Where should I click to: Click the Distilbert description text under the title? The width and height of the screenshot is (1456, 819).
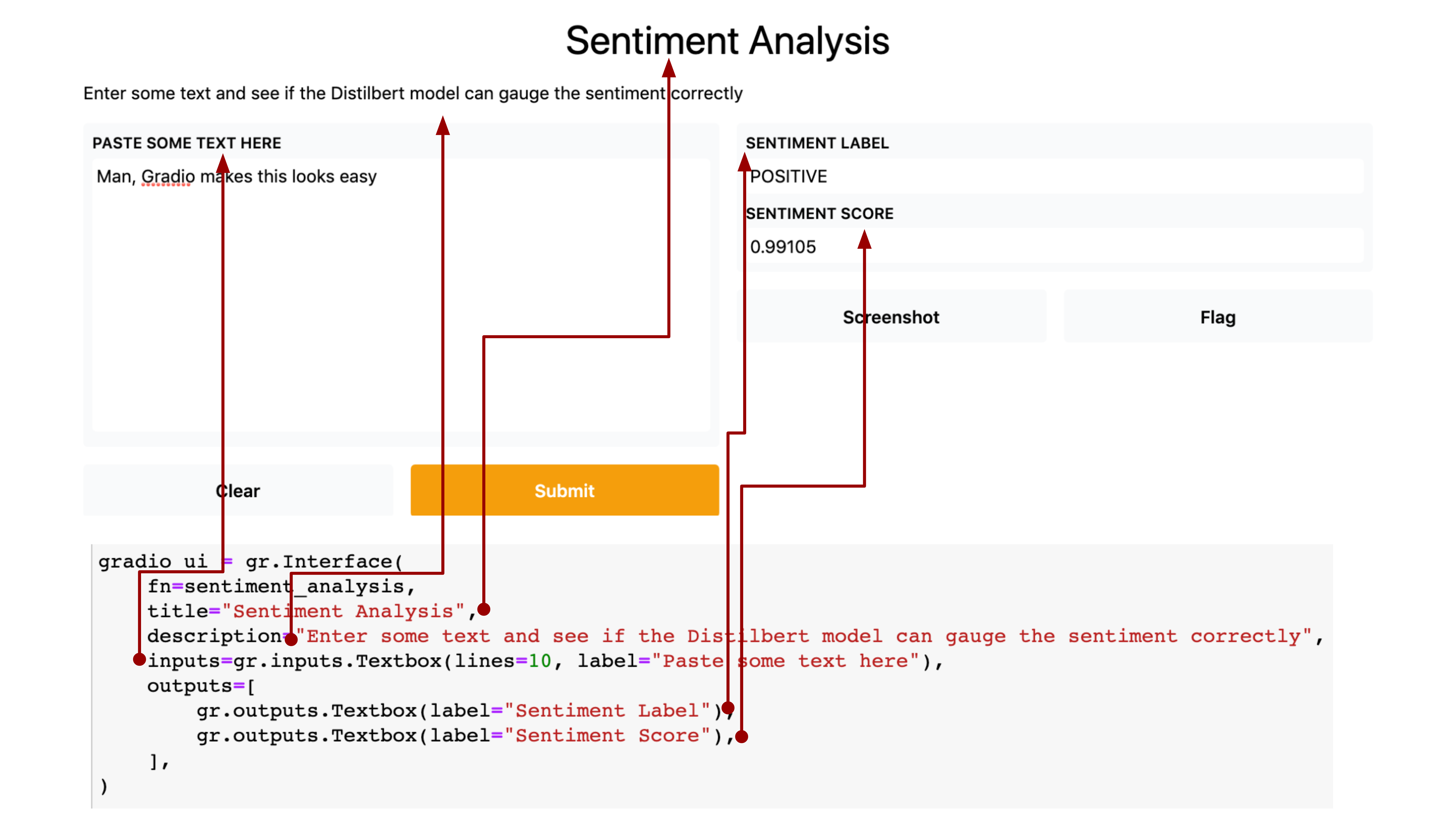[x=413, y=93]
